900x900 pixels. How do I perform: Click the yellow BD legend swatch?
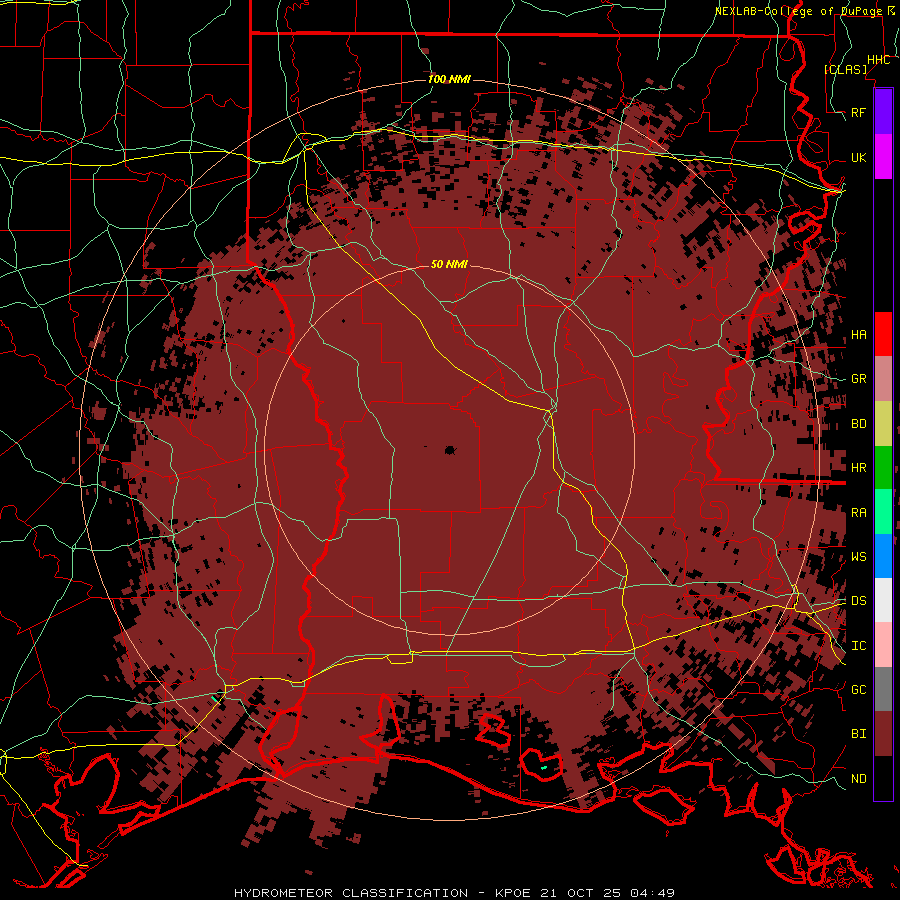pos(883,424)
